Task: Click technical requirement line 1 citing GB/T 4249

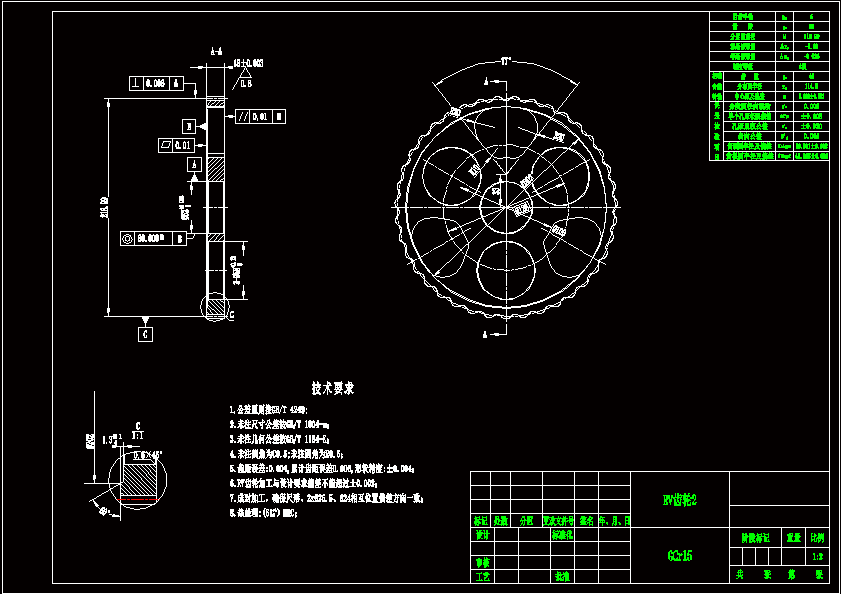Action: [x=268, y=410]
